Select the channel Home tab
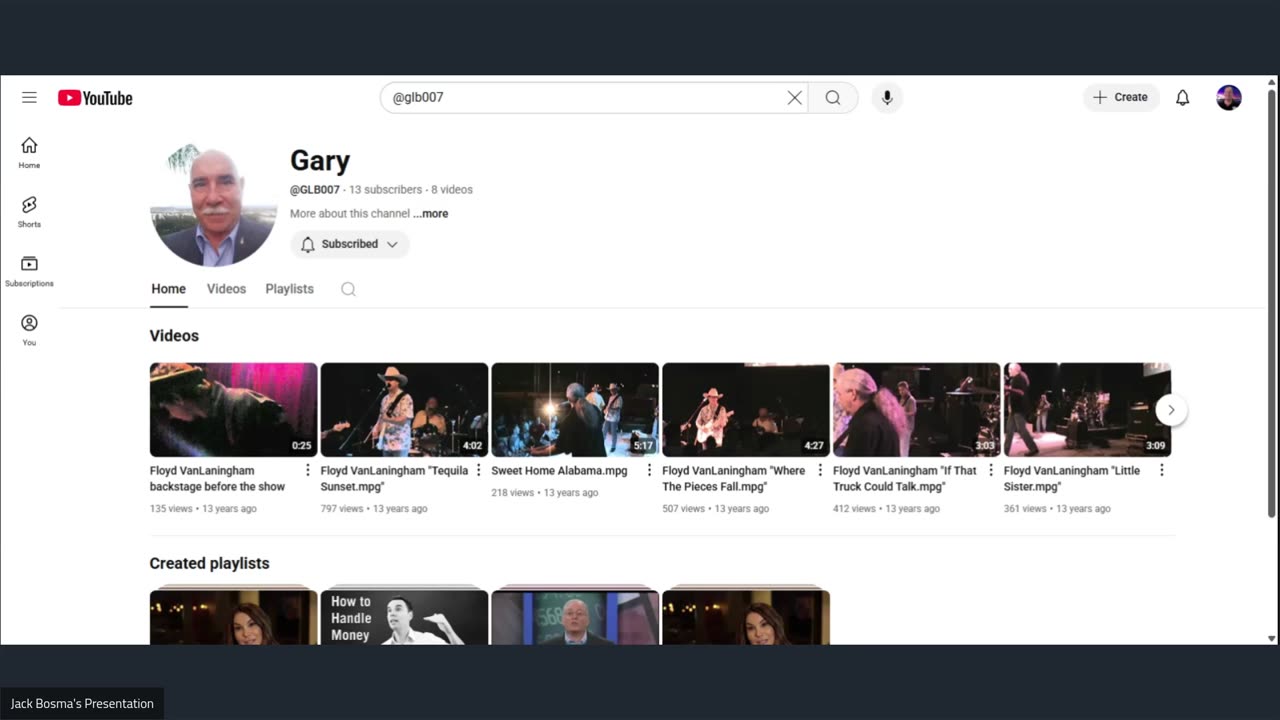Viewport: 1280px width, 720px height. (168, 289)
